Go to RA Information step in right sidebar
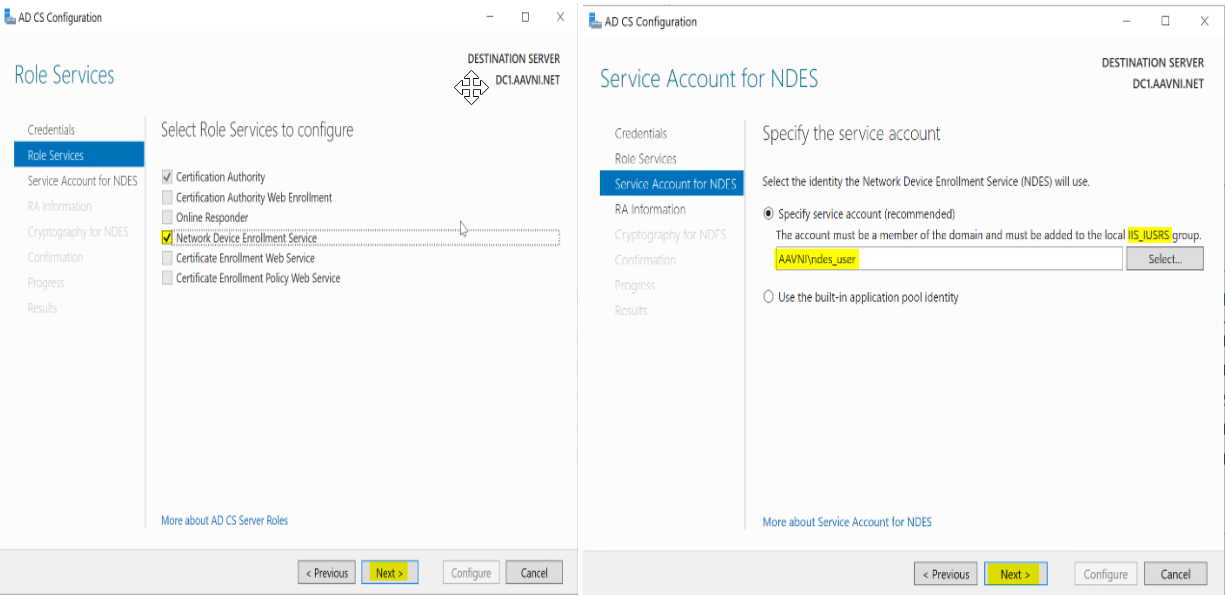 coord(650,210)
